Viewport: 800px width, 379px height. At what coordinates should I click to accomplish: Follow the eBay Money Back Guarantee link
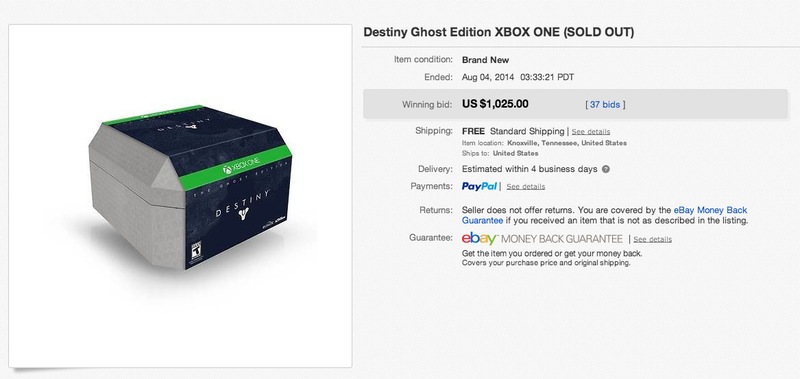(605, 215)
